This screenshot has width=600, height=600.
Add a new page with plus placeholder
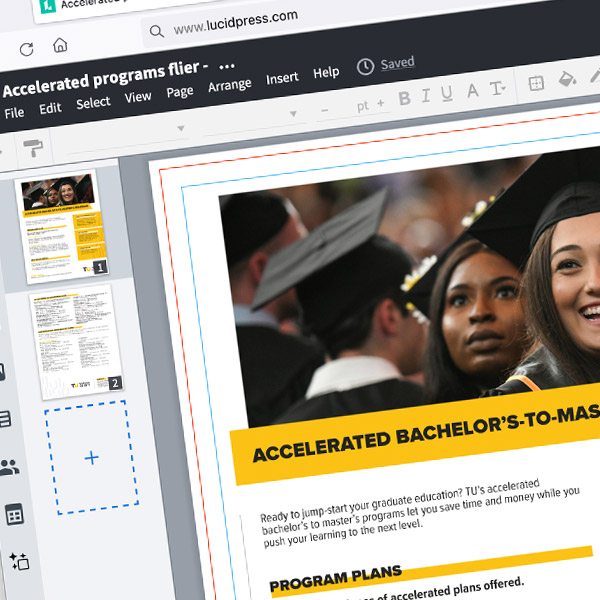point(91,457)
